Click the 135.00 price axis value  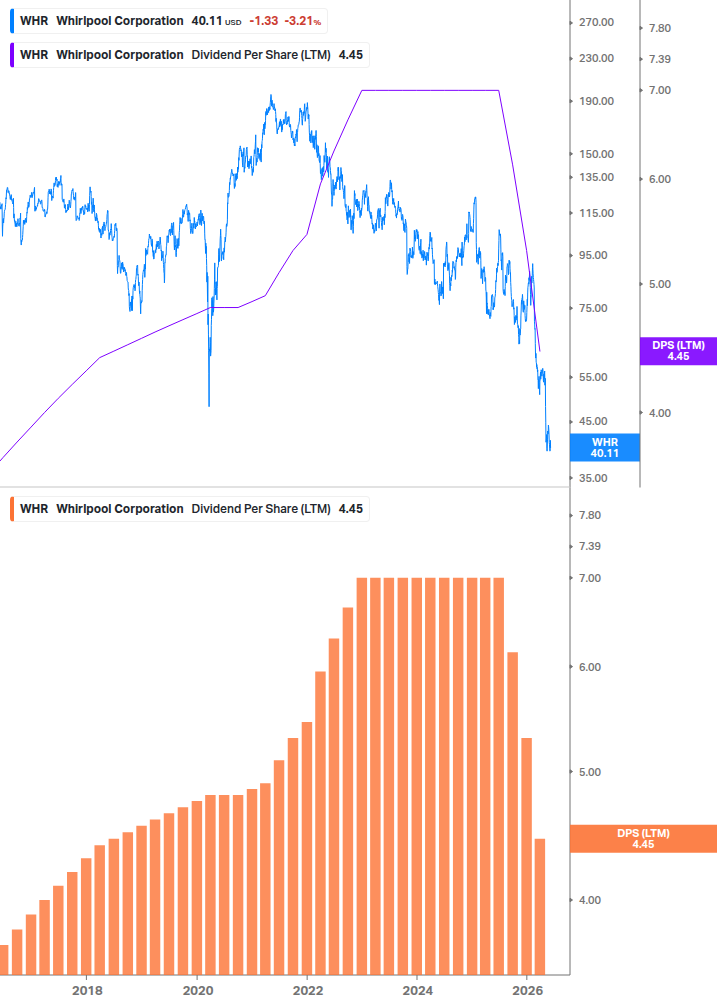tap(597, 178)
